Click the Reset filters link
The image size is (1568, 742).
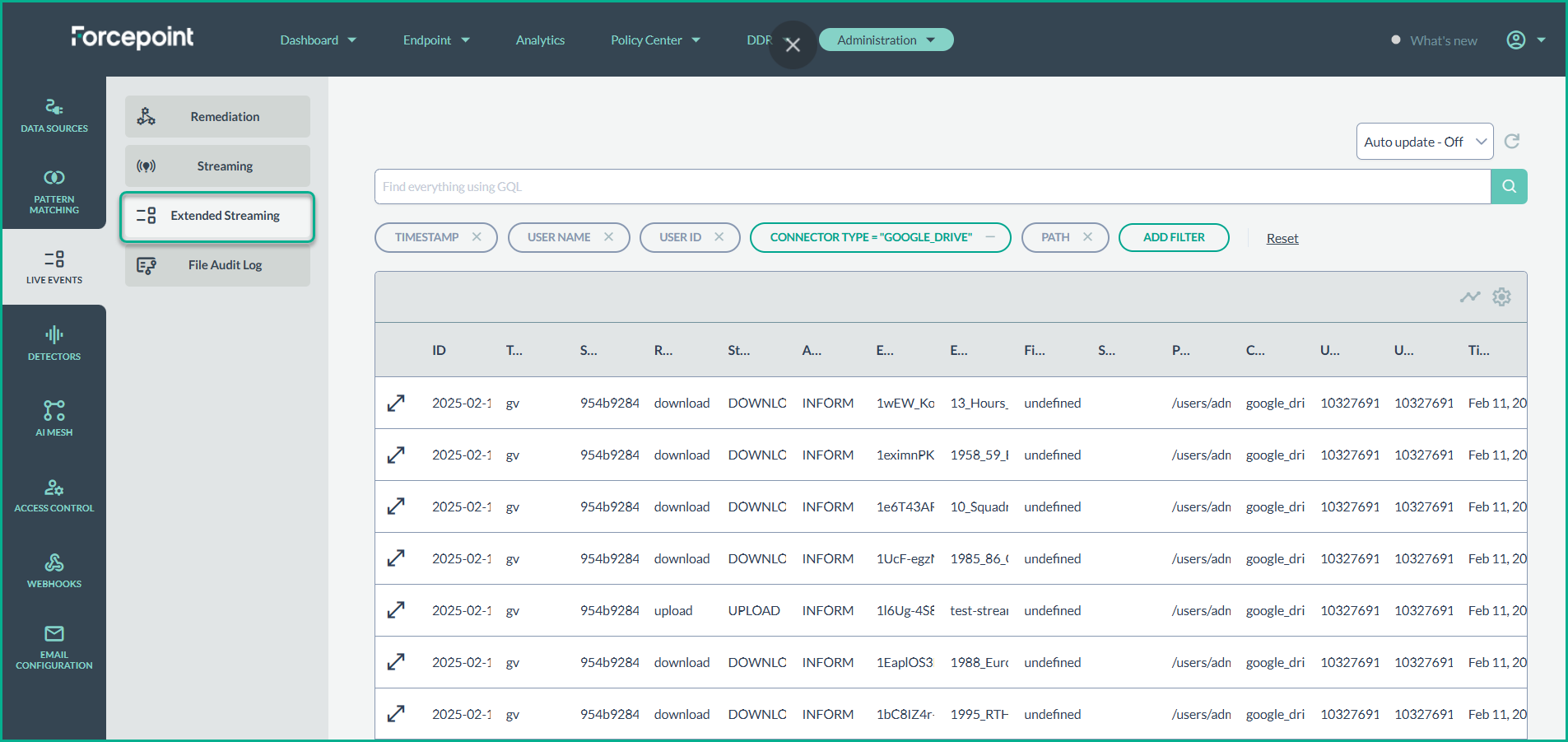click(x=1282, y=239)
